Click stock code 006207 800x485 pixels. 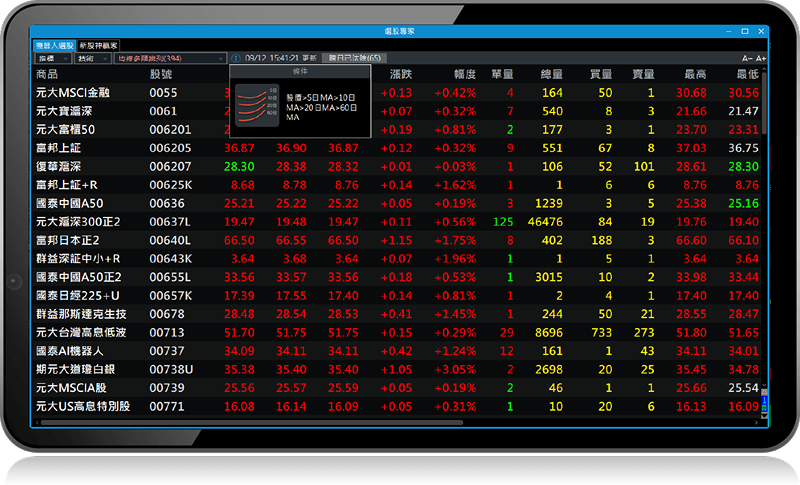170,166
